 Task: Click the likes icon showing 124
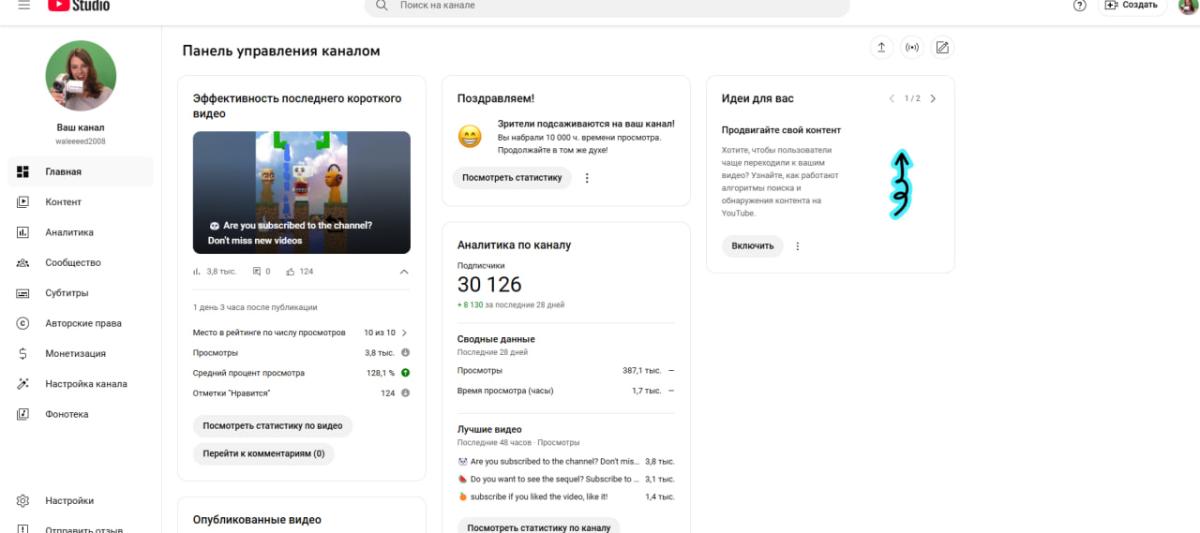[x=290, y=271]
